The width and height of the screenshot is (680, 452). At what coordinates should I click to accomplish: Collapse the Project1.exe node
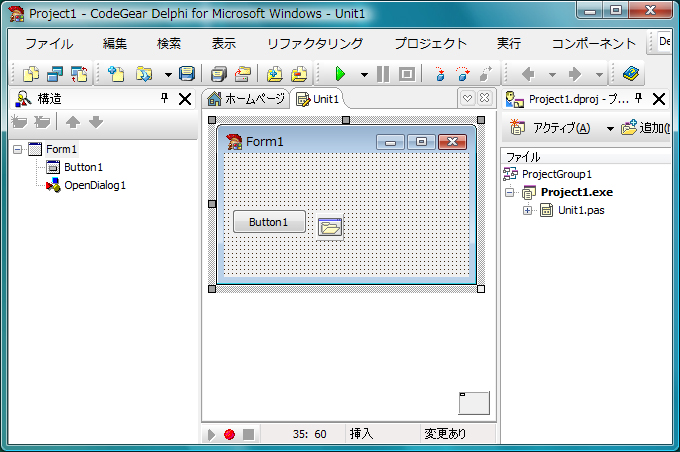click(x=510, y=192)
